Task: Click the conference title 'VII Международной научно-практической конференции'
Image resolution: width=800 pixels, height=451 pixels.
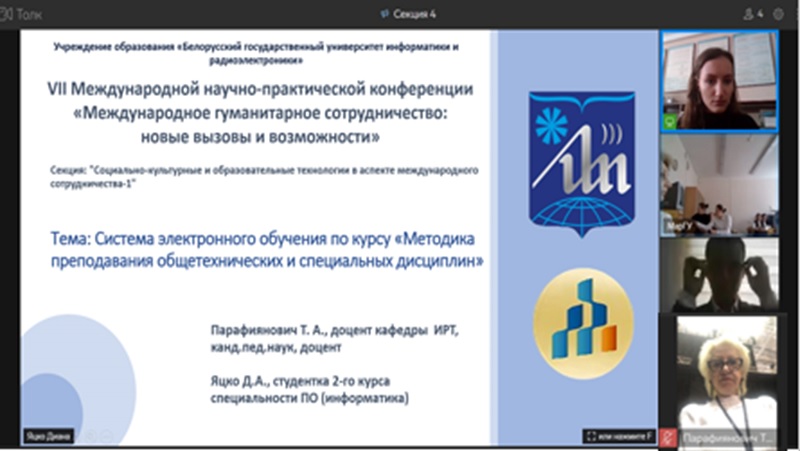Action: pyautogui.click(x=260, y=89)
